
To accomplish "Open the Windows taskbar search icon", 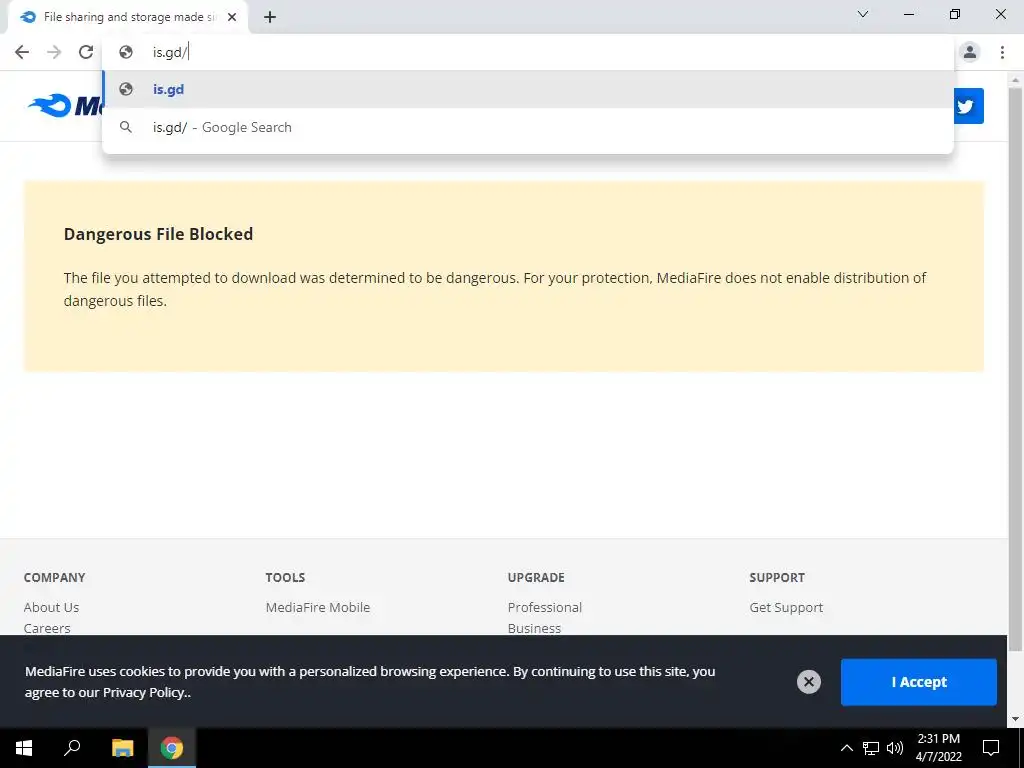I will click(x=72, y=748).
